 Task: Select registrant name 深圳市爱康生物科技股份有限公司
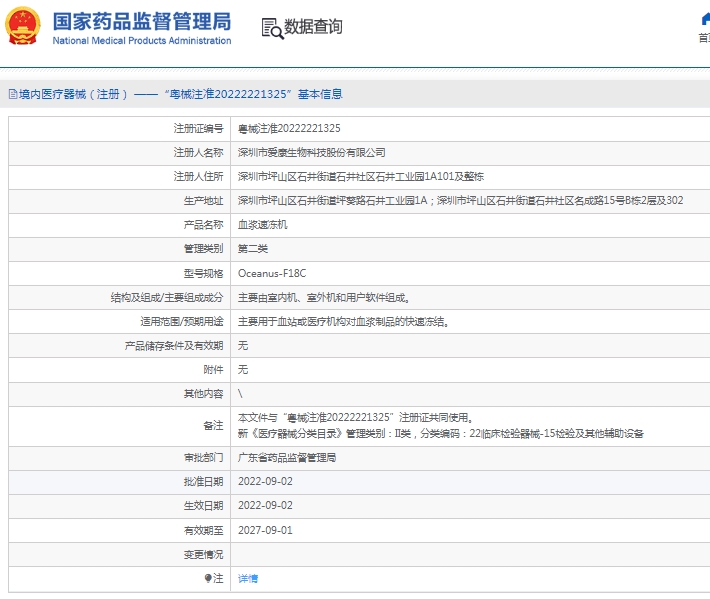[312, 153]
